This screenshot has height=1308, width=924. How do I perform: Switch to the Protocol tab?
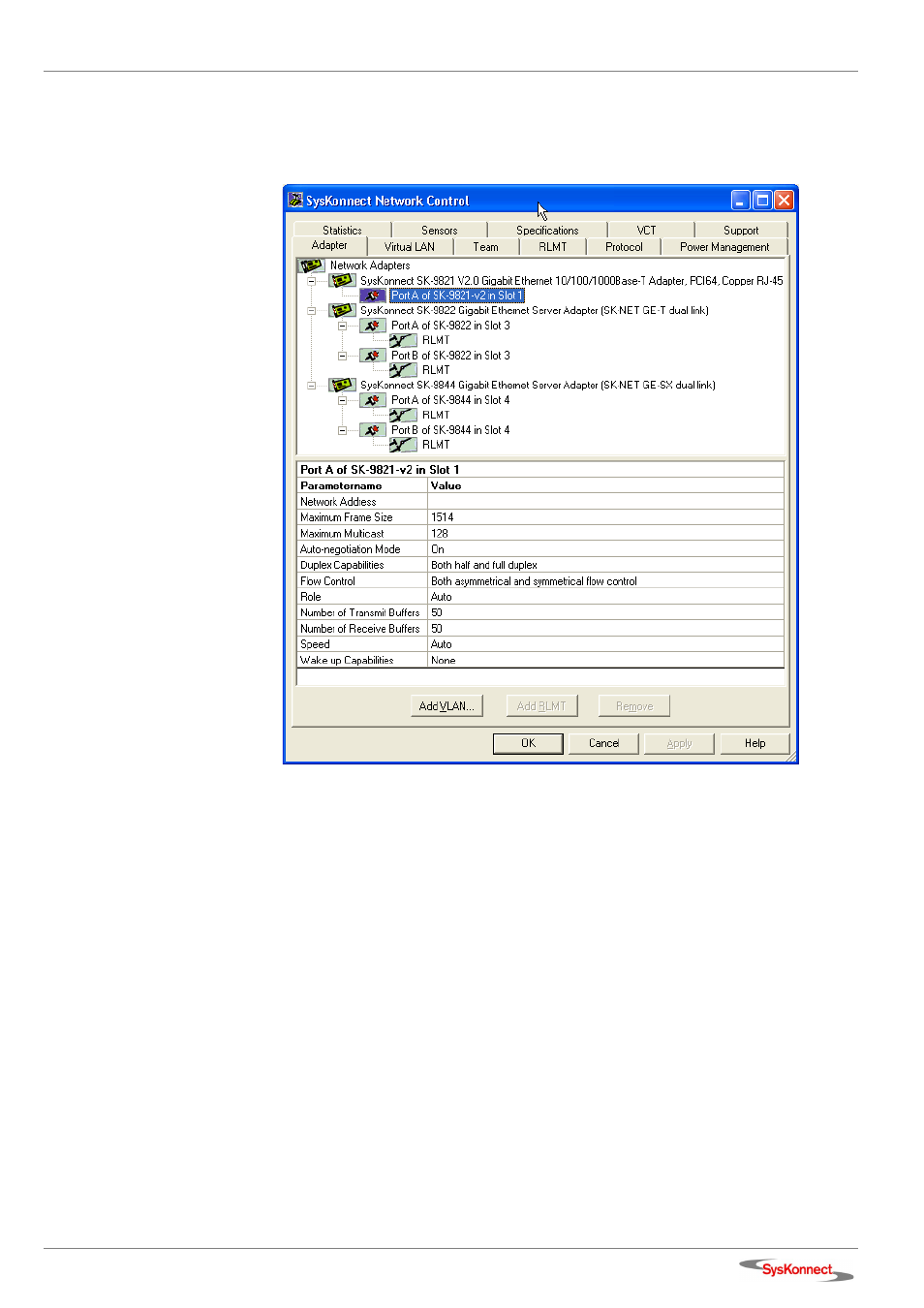pyautogui.click(x=624, y=247)
